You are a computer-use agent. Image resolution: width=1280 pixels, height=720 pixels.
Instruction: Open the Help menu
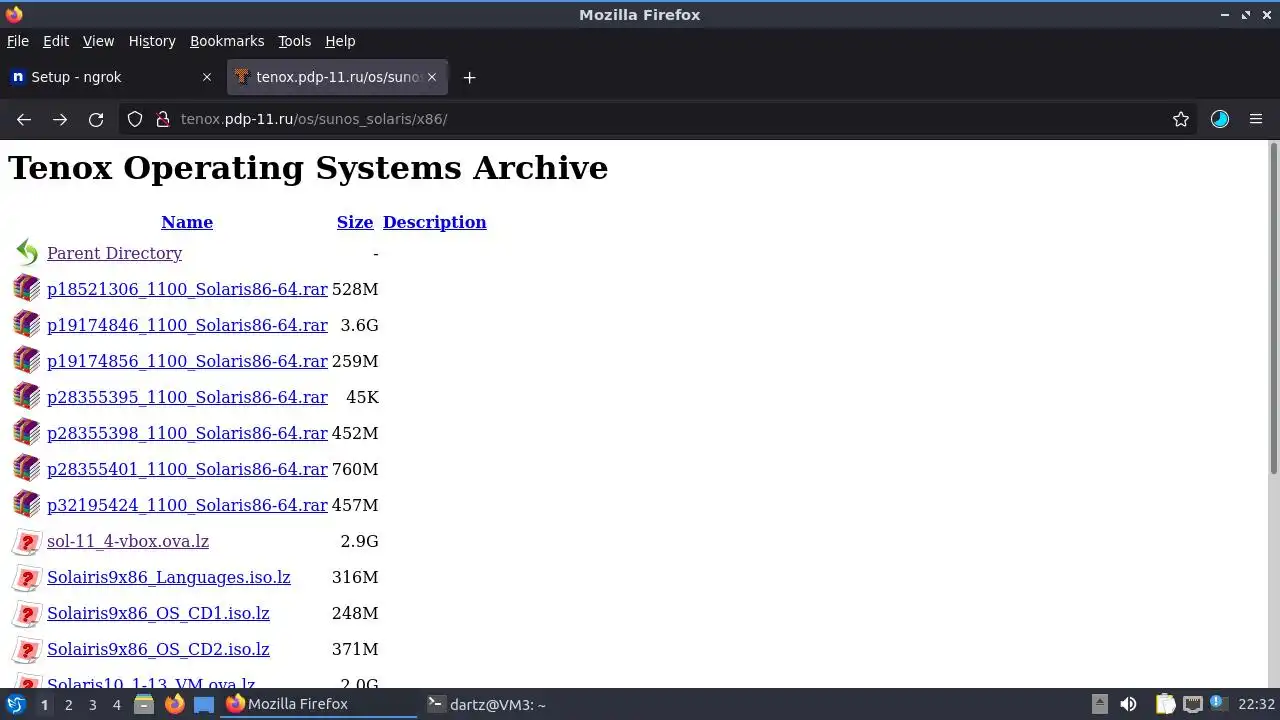[340, 41]
